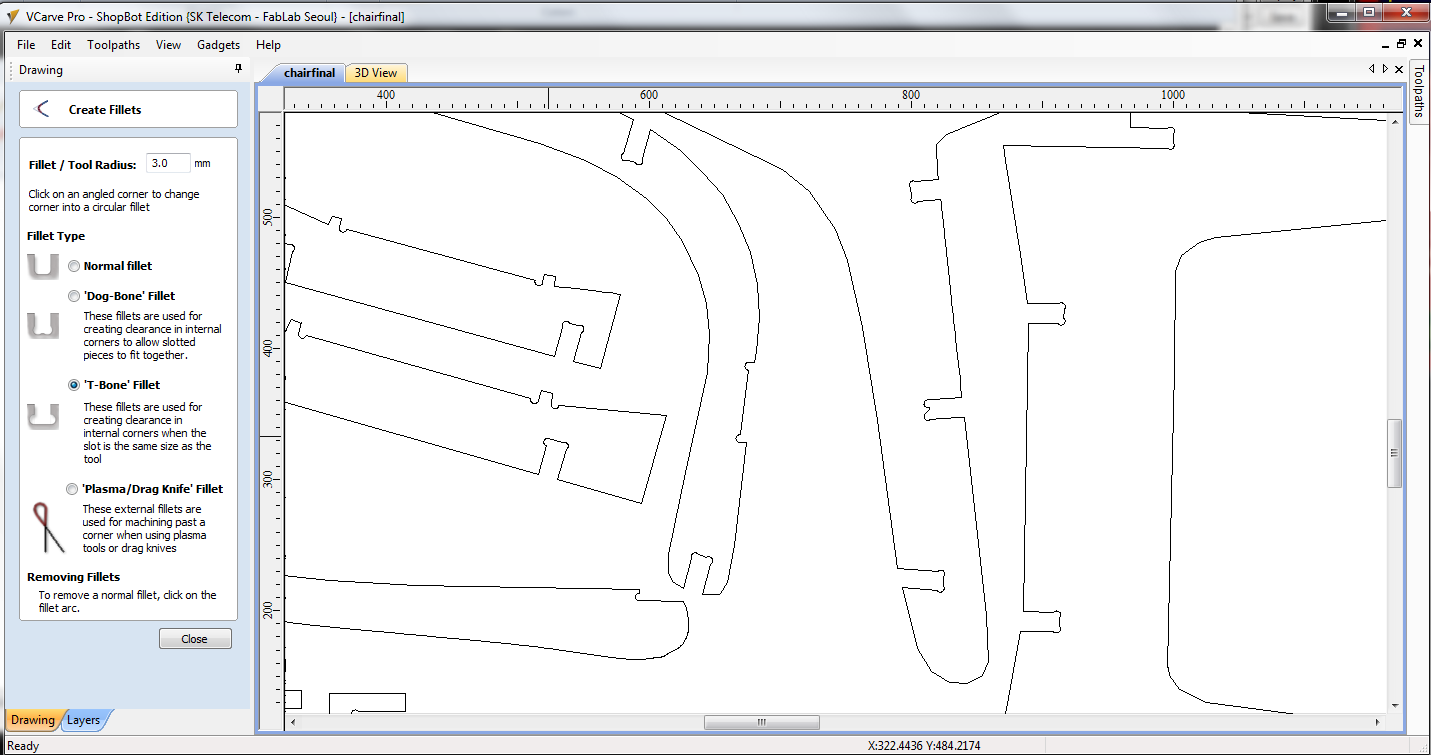Open the Help menu
Image resolution: width=1431 pixels, height=755 pixels.
268,45
